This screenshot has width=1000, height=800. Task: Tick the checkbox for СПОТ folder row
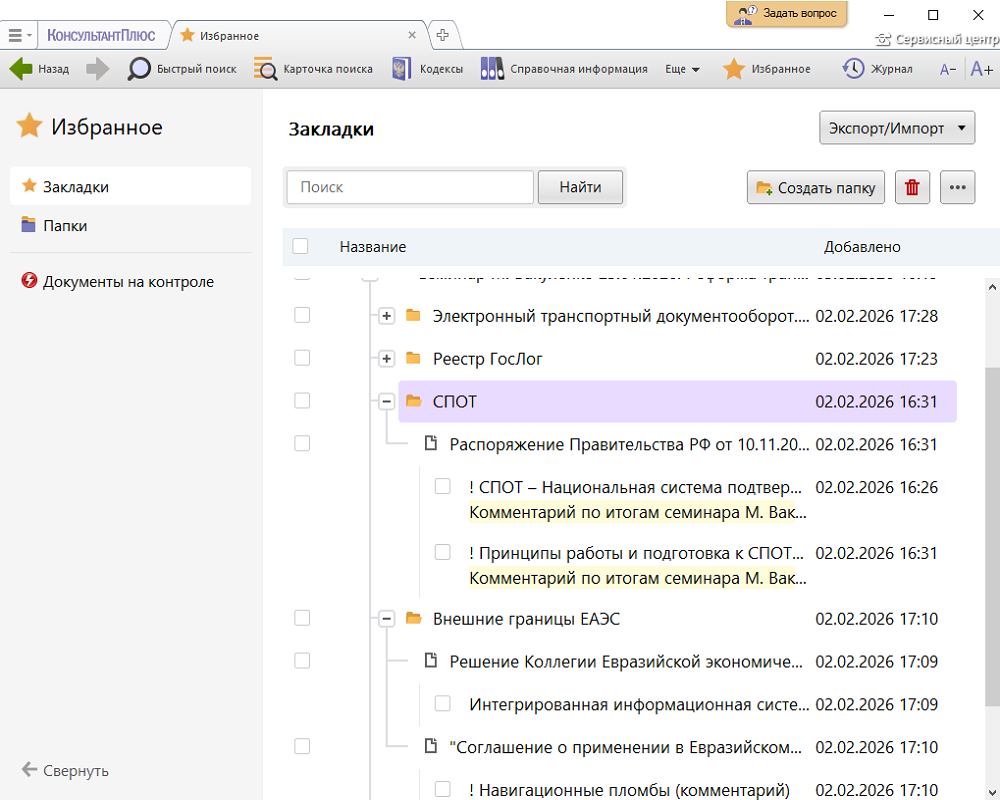pyautogui.click(x=302, y=401)
